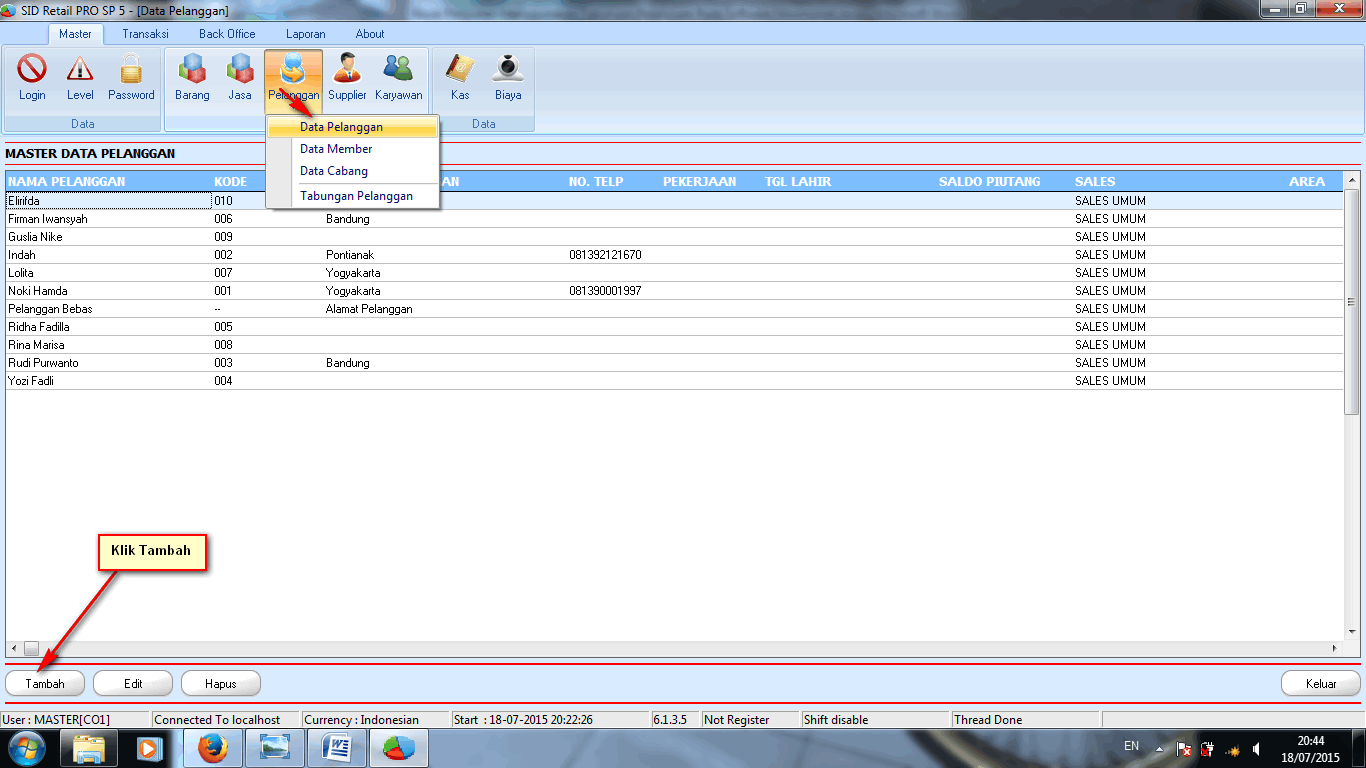Open the Karyawan employees icon

[399, 78]
